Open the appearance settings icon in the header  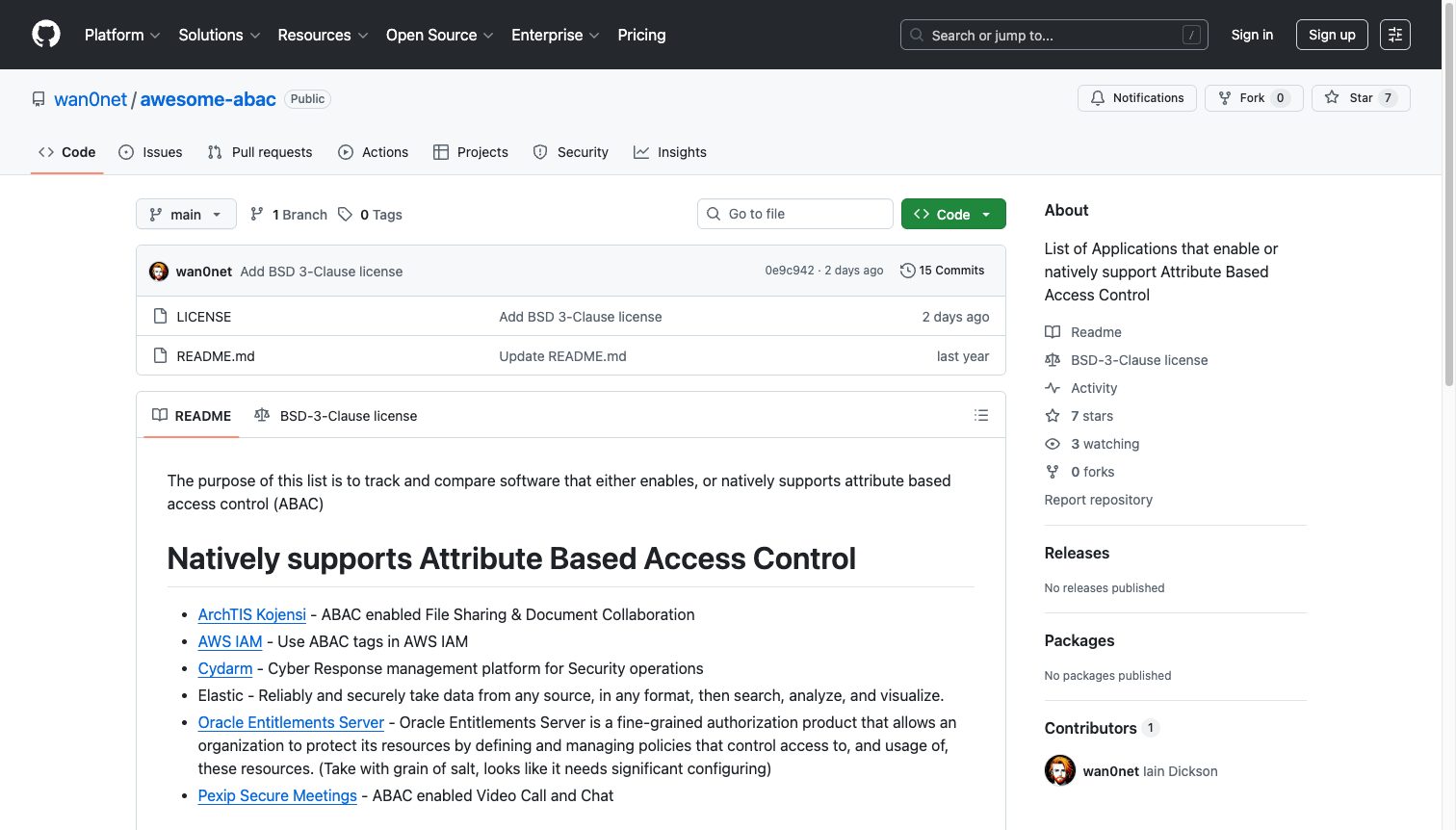(1394, 35)
